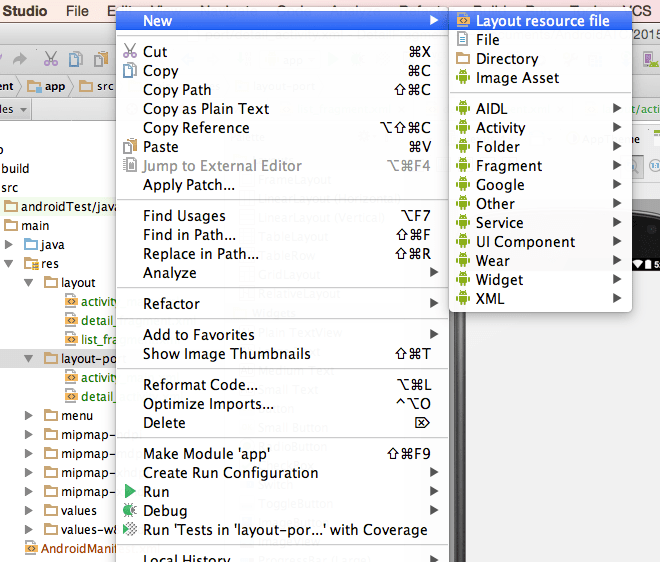
Task: Expand the java folder arrow
Action: click(8, 245)
